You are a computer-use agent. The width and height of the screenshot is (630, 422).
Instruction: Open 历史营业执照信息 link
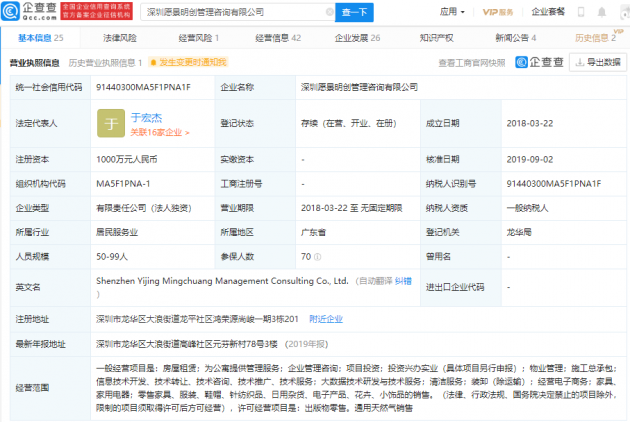[x=105, y=63]
